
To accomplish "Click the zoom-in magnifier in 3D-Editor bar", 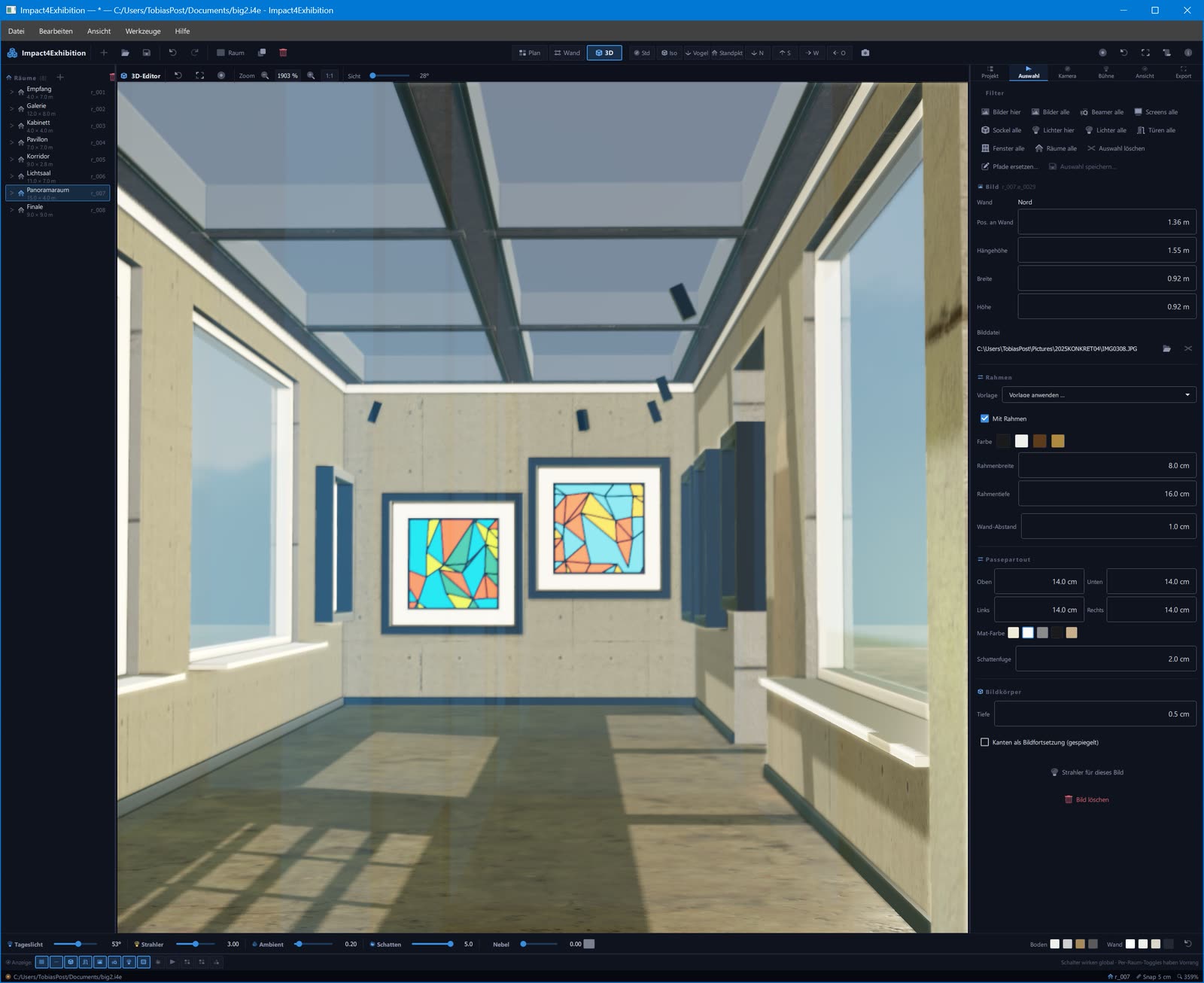I will coord(311,75).
